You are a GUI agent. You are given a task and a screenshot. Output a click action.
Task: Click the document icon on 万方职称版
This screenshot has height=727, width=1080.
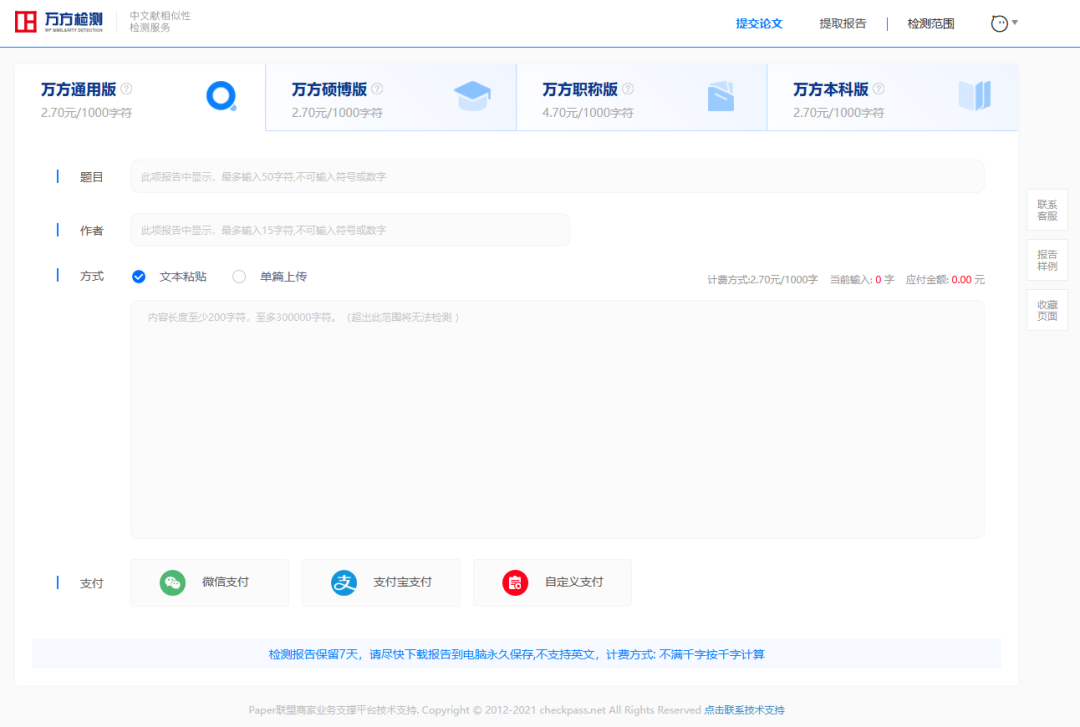721,96
